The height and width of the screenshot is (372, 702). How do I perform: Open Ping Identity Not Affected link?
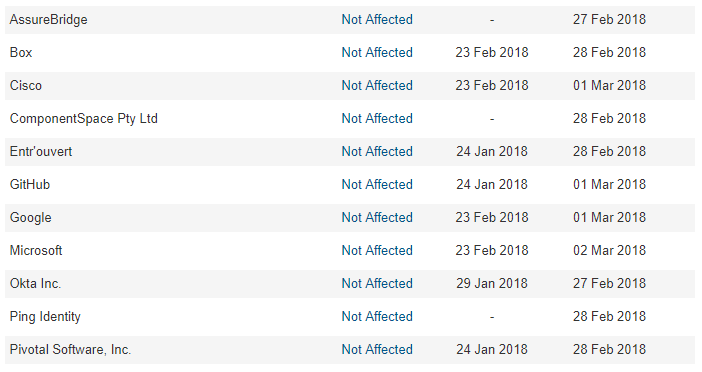[x=377, y=316]
